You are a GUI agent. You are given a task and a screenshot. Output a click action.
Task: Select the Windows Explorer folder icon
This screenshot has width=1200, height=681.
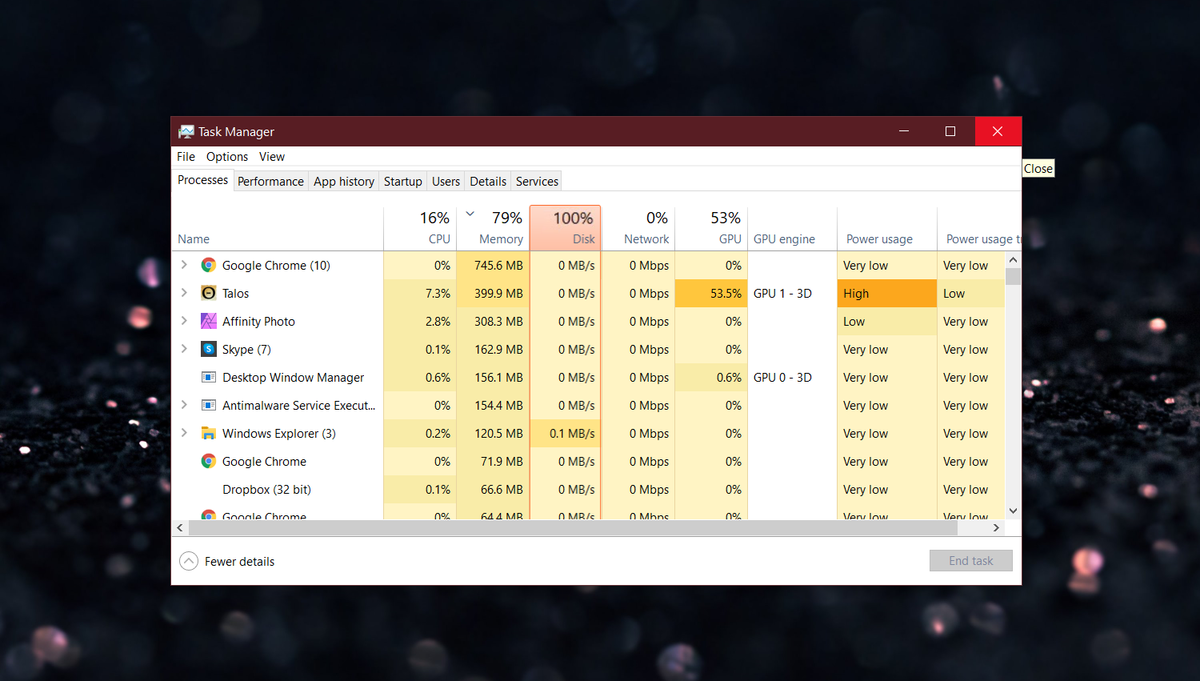pyautogui.click(x=208, y=433)
